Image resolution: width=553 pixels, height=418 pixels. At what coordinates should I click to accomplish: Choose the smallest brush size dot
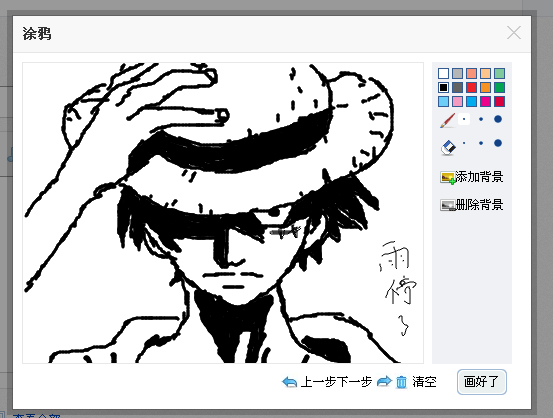tap(464, 119)
